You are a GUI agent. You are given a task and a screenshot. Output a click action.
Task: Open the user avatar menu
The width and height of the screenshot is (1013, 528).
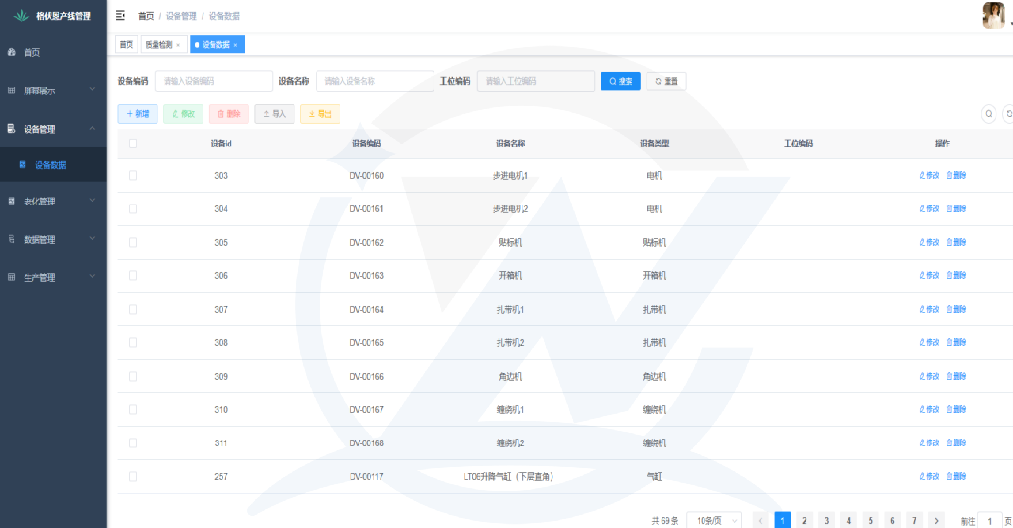click(x=993, y=16)
